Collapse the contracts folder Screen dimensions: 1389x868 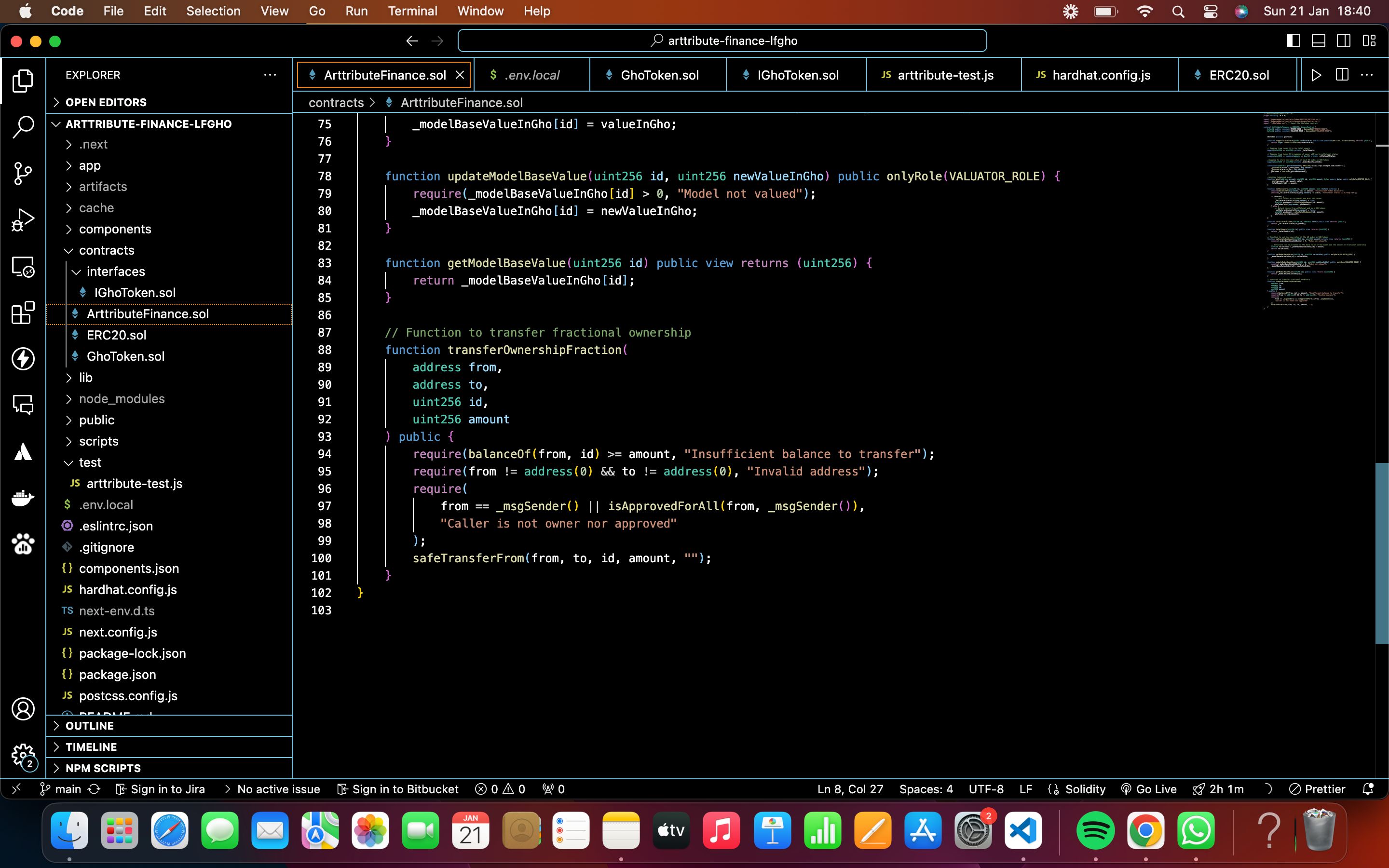click(x=169, y=250)
